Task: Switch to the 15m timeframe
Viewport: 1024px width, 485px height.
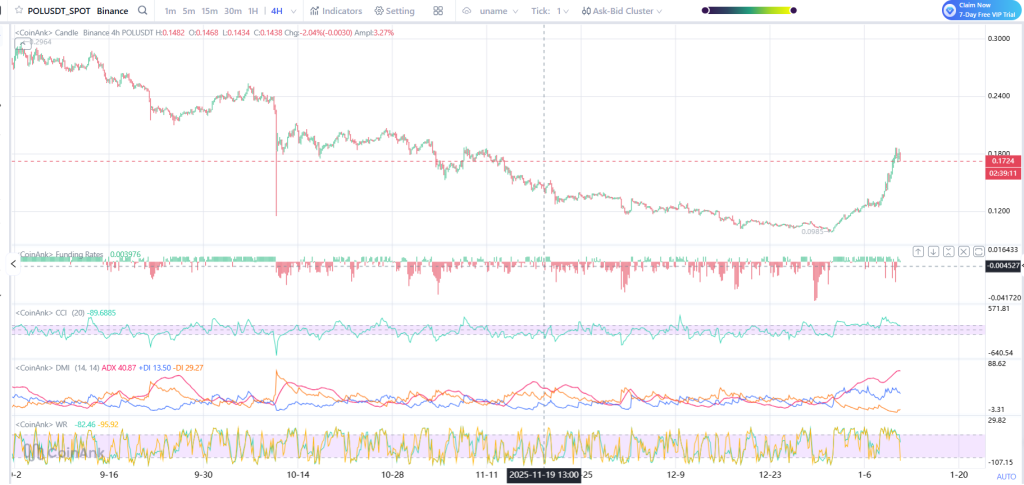Action: (209, 11)
